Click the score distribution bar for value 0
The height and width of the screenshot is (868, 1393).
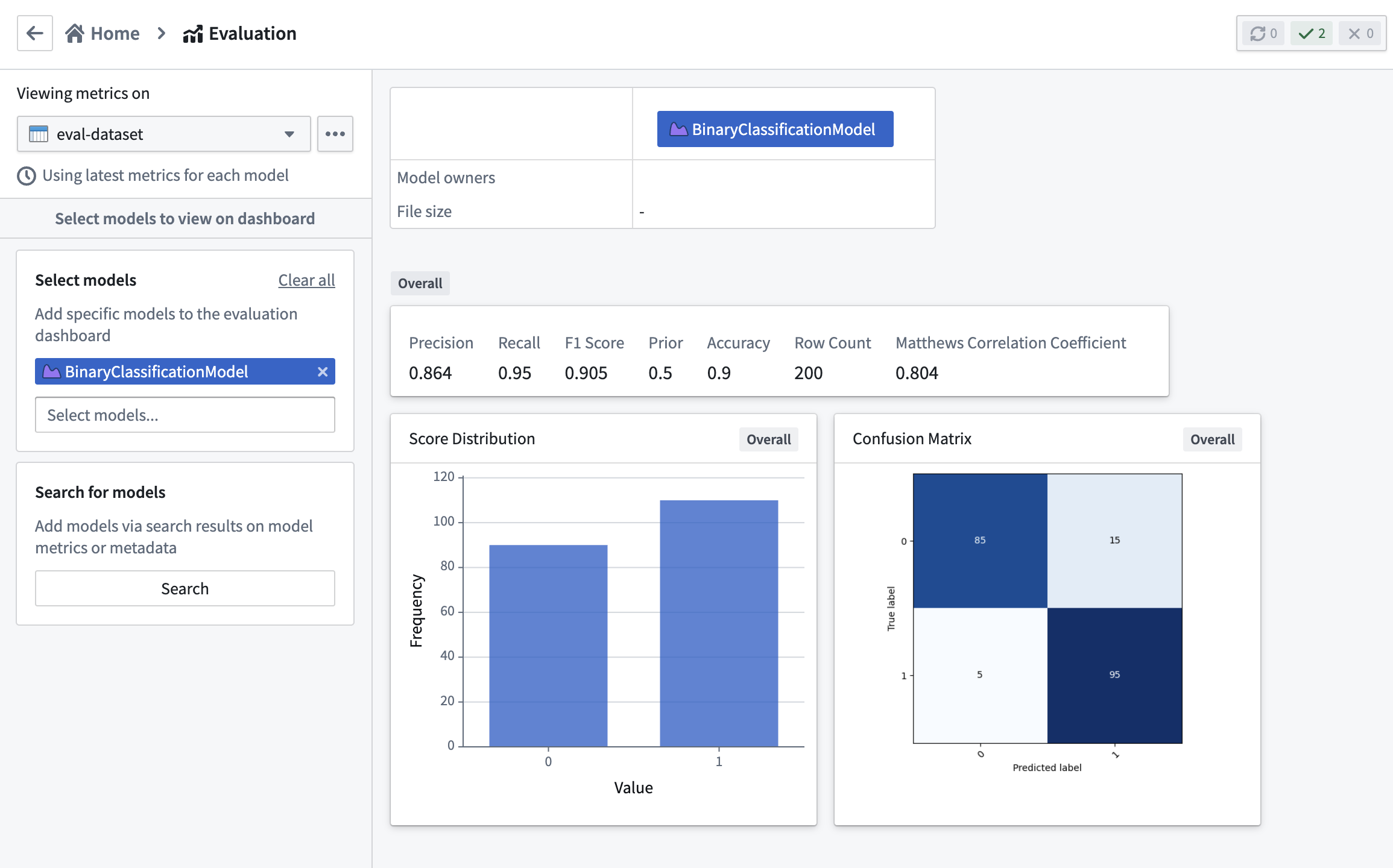click(x=548, y=646)
